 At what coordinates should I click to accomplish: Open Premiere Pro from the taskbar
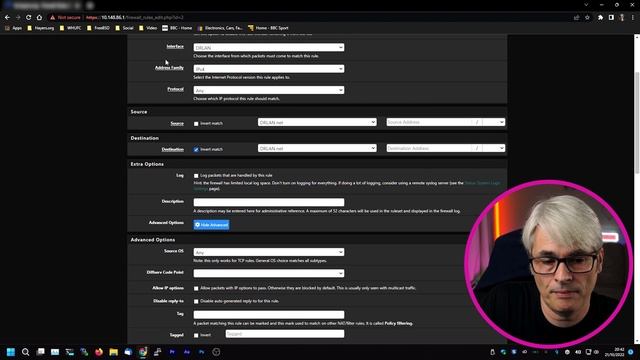[172, 352]
